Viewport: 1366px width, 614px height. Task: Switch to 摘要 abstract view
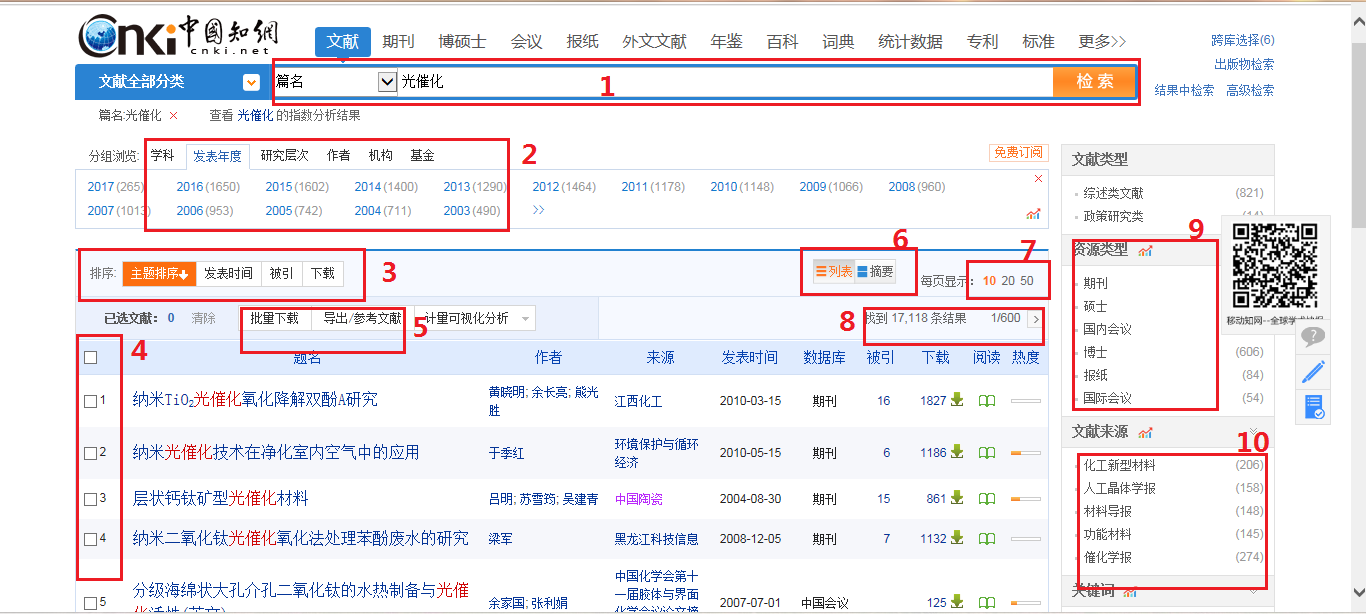point(875,271)
